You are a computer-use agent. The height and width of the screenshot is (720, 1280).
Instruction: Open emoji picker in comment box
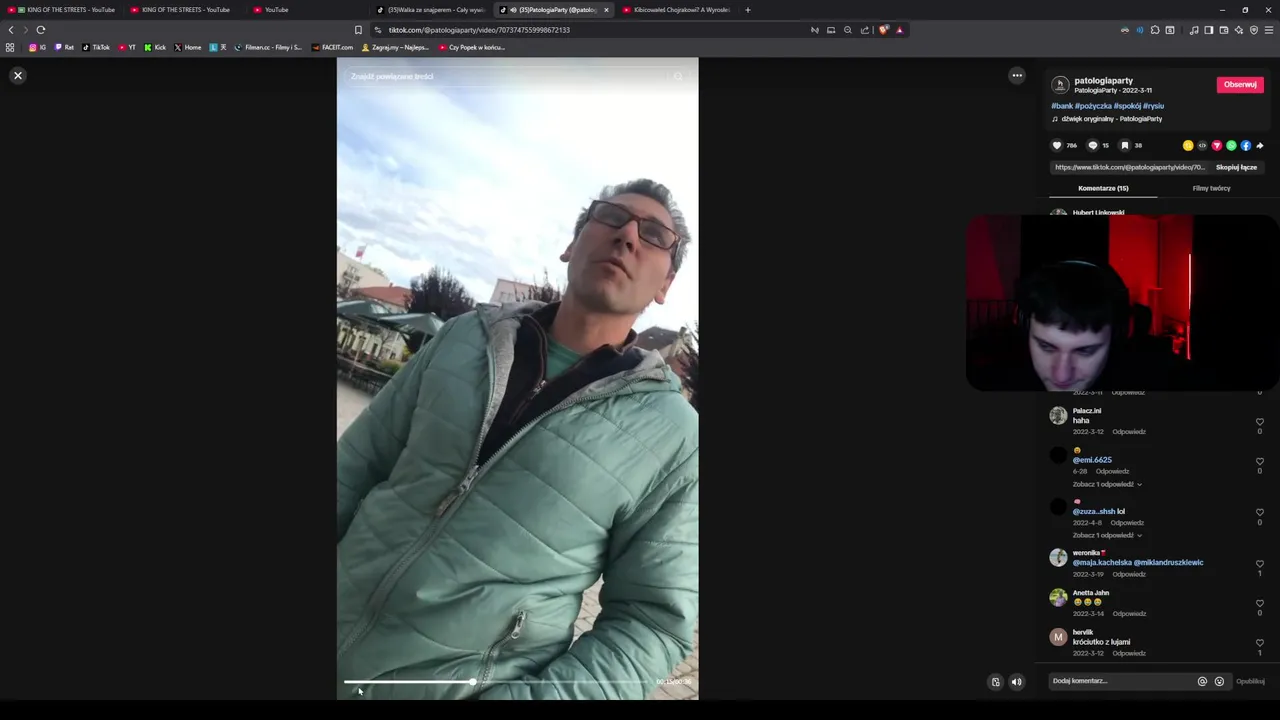pos(1219,681)
